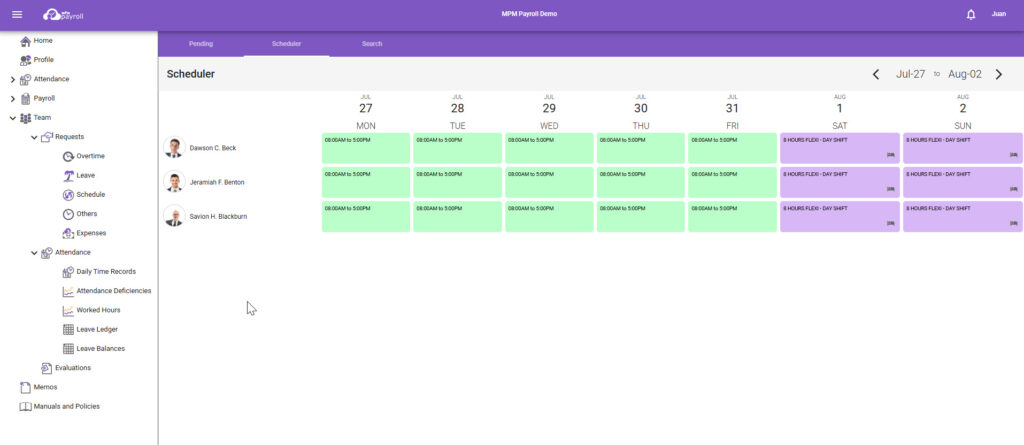Open Manuals and Policies page
1024x445 pixels.
pos(67,406)
